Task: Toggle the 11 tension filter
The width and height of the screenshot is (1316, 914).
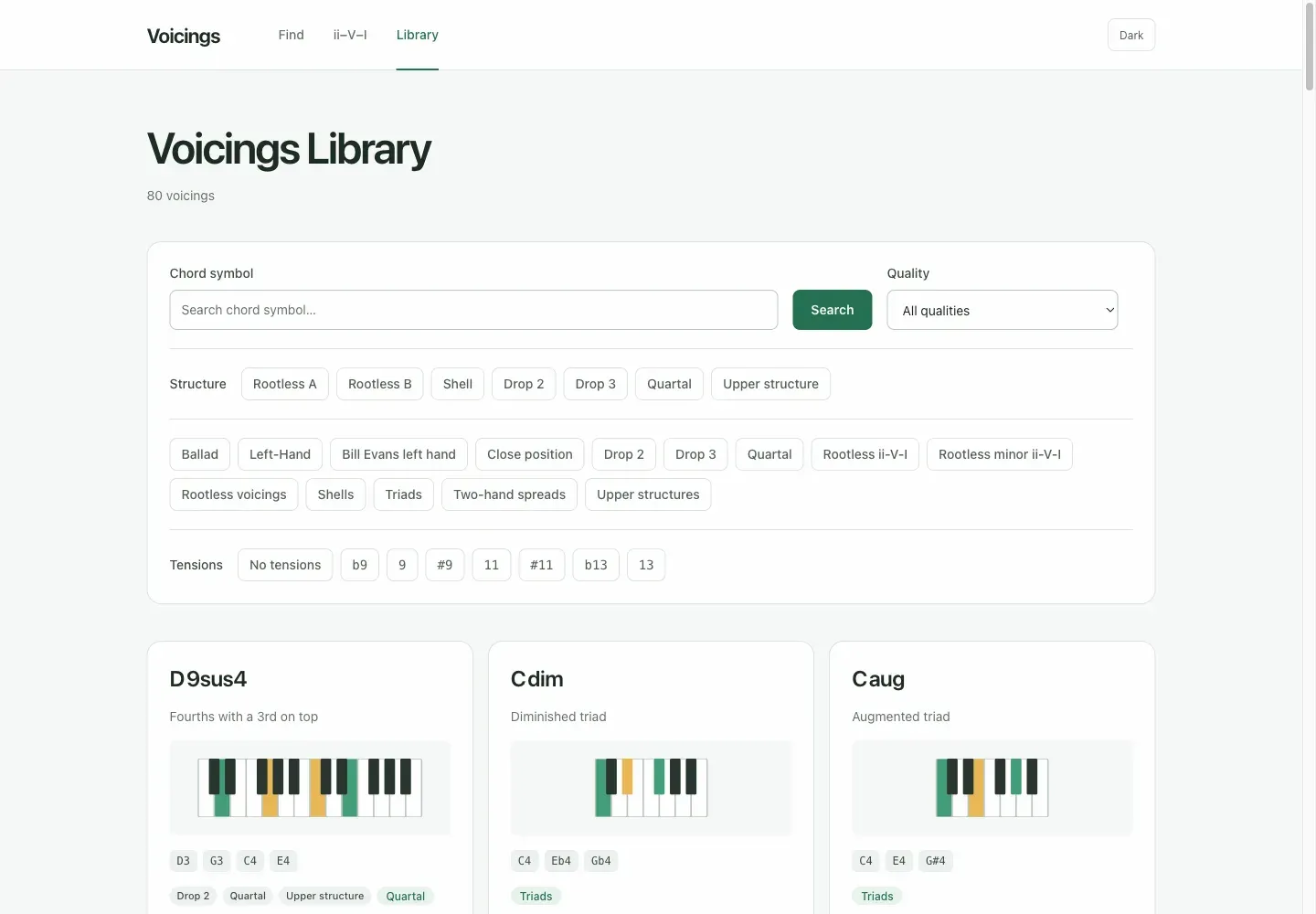Action: coord(492,565)
